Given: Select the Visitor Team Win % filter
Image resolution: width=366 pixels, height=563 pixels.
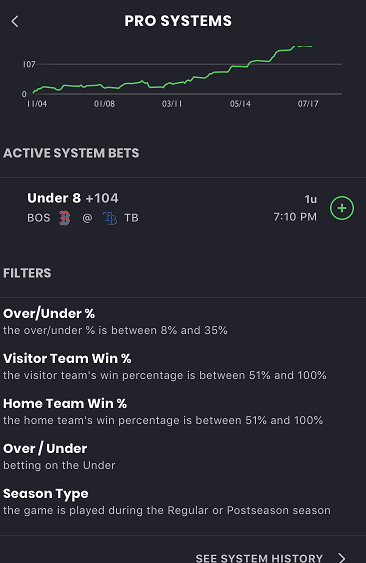Looking at the screenshot, I should click(165, 366).
